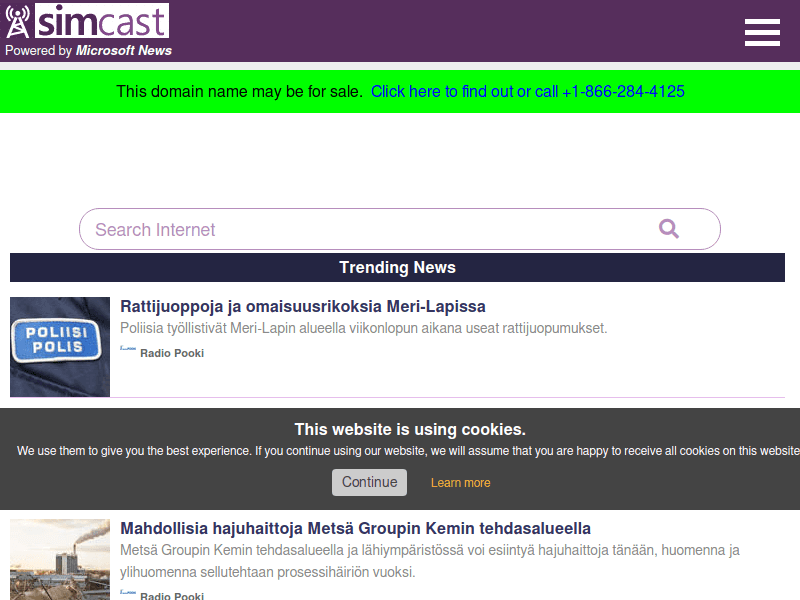Click the 'Poliisia työllistivät Meri-Lapin' summary text
The image size is (800, 600).
click(x=363, y=328)
